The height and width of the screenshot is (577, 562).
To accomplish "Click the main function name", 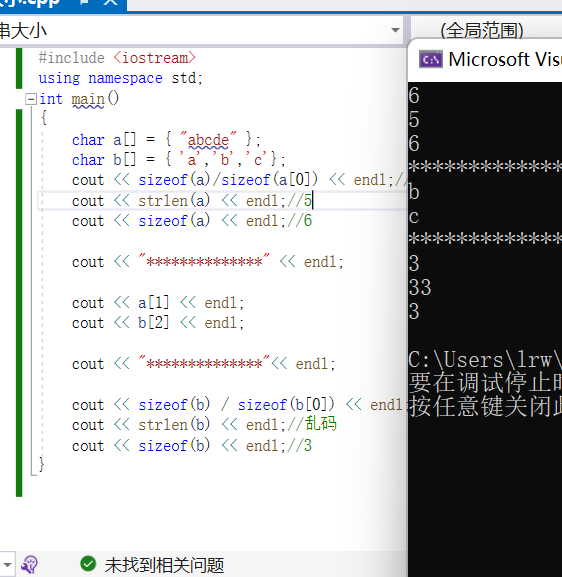I will 88,99.
